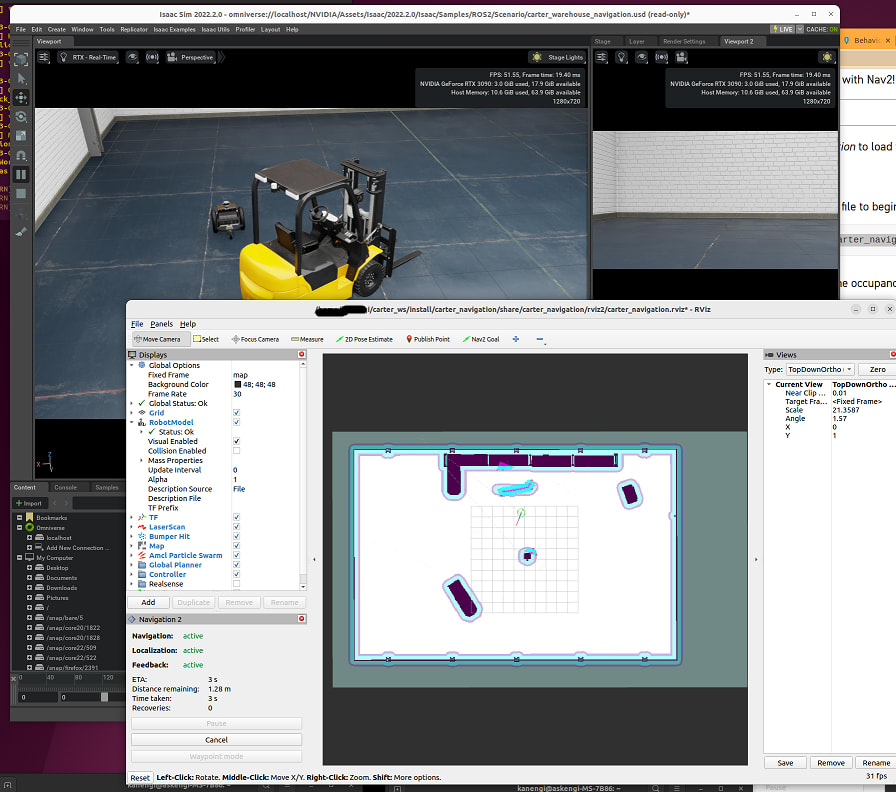This screenshot has height=792, width=896.
Task: Choose the Rotate tool in Isaac Sim toolbar
Action: (x=21, y=117)
